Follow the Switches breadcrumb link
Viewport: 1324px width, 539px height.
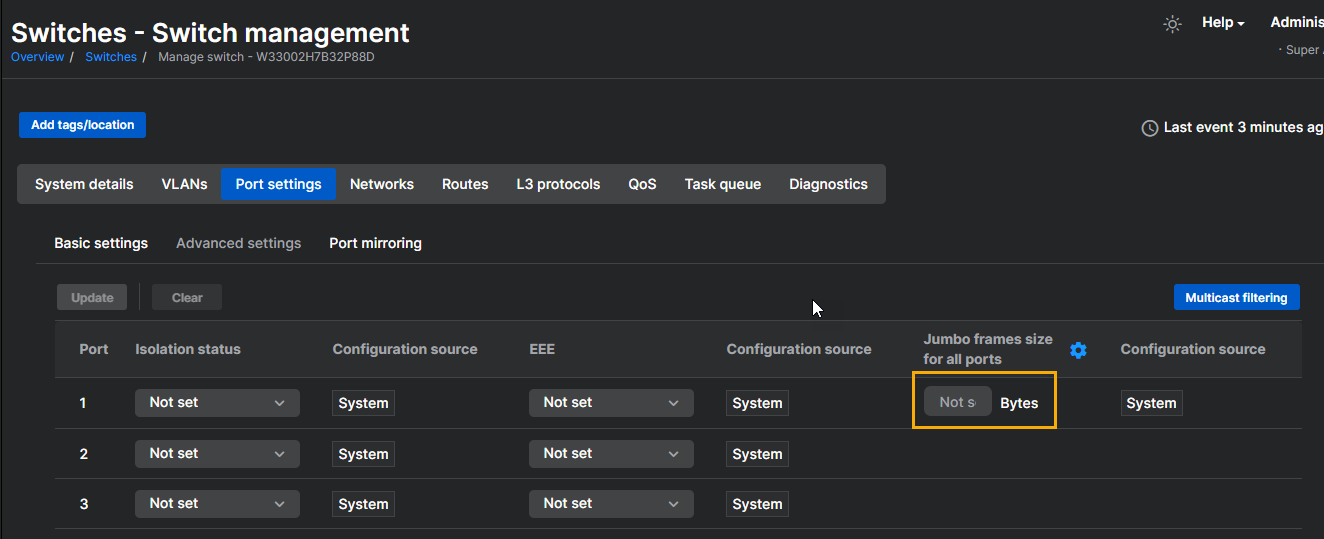[111, 57]
